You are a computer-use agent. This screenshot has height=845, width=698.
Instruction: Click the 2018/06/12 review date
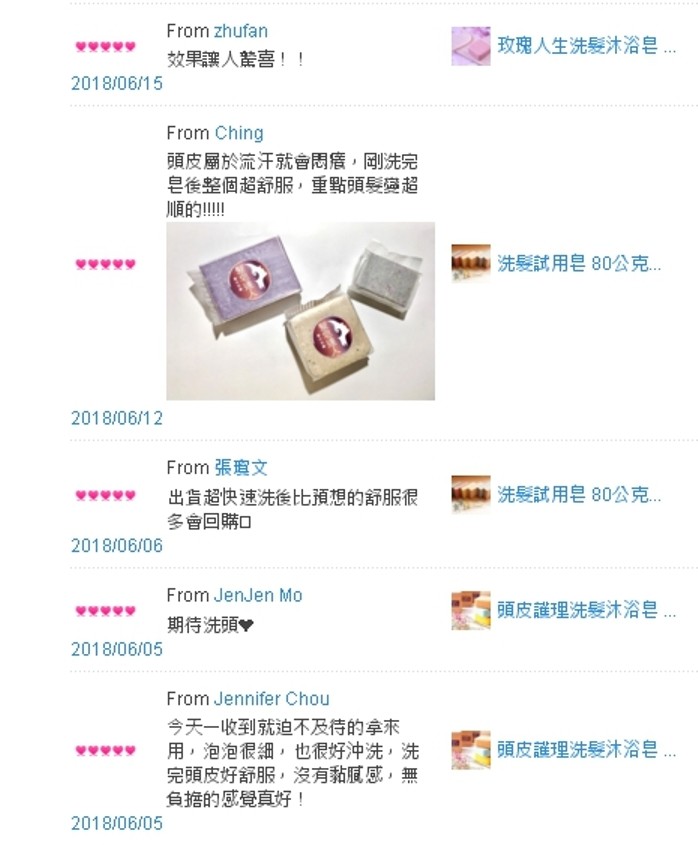coord(117,418)
